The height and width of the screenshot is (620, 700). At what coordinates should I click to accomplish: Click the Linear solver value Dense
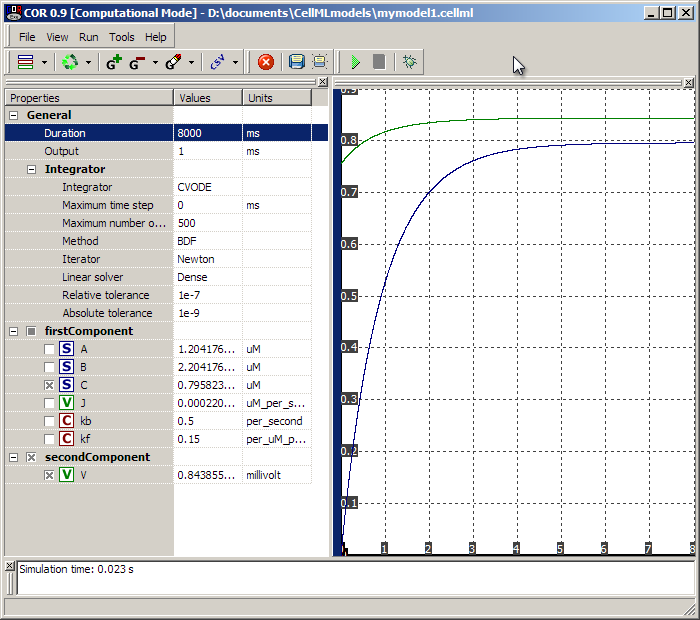click(x=208, y=277)
